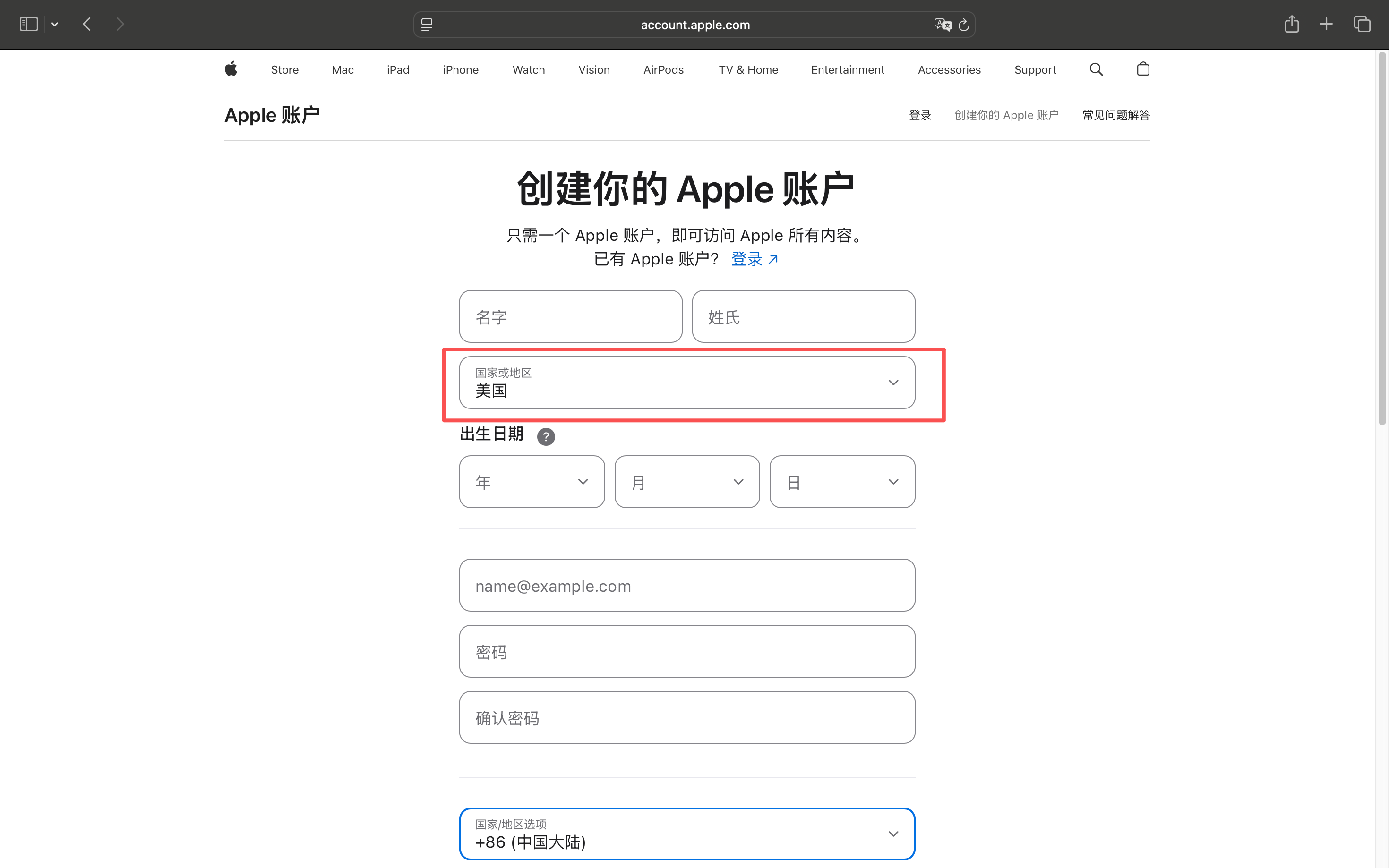Open the Support navigation menu item
Screen dimensions: 1389x868
click(x=1035, y=69)
